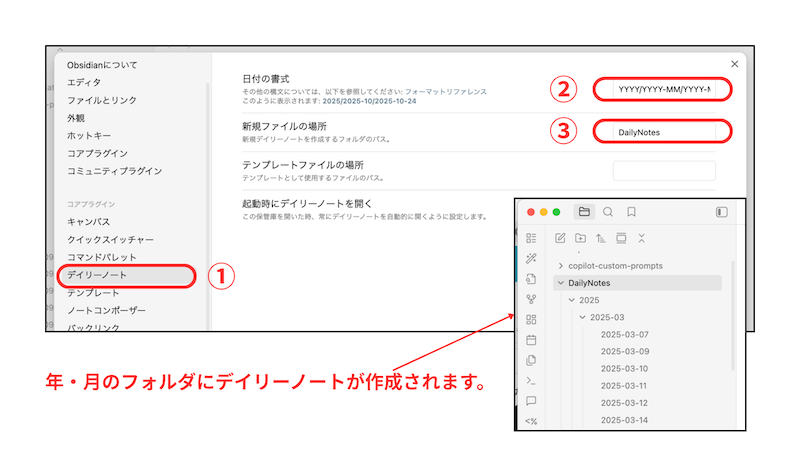Click the new folder icon
This screenshot has height=450, width=800.
click(581, 238)
